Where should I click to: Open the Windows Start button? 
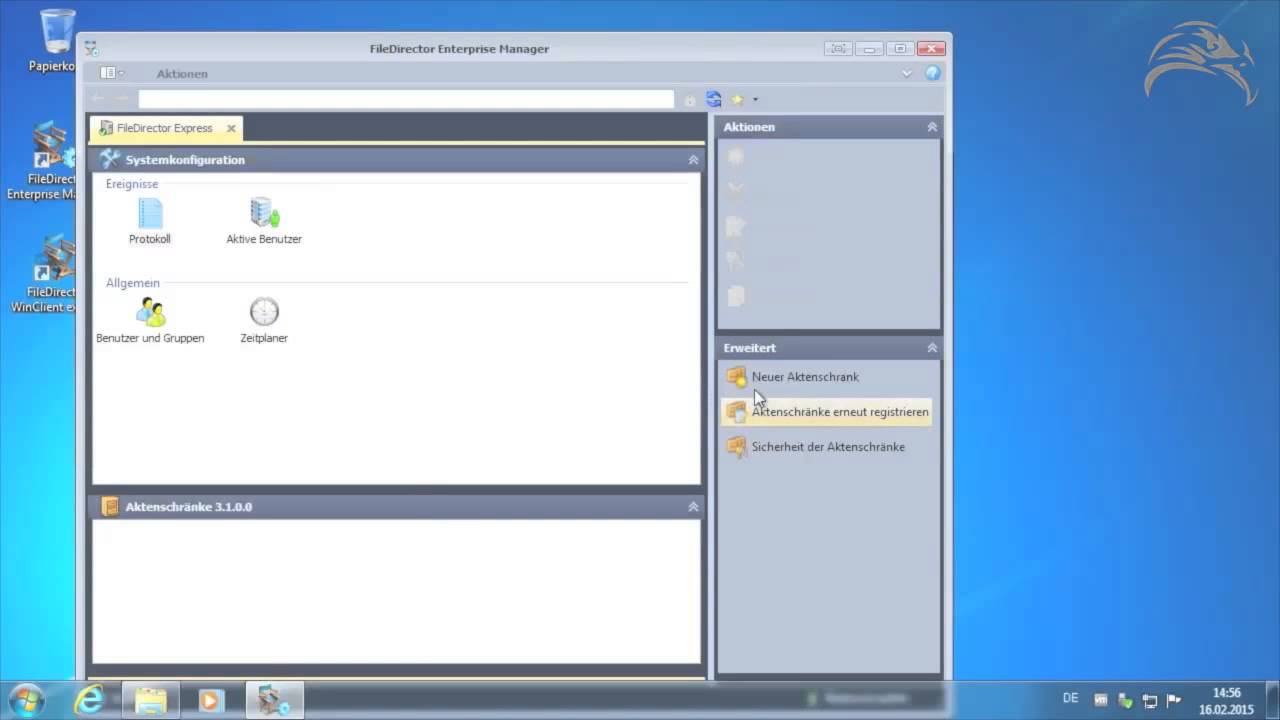point(25,700)
